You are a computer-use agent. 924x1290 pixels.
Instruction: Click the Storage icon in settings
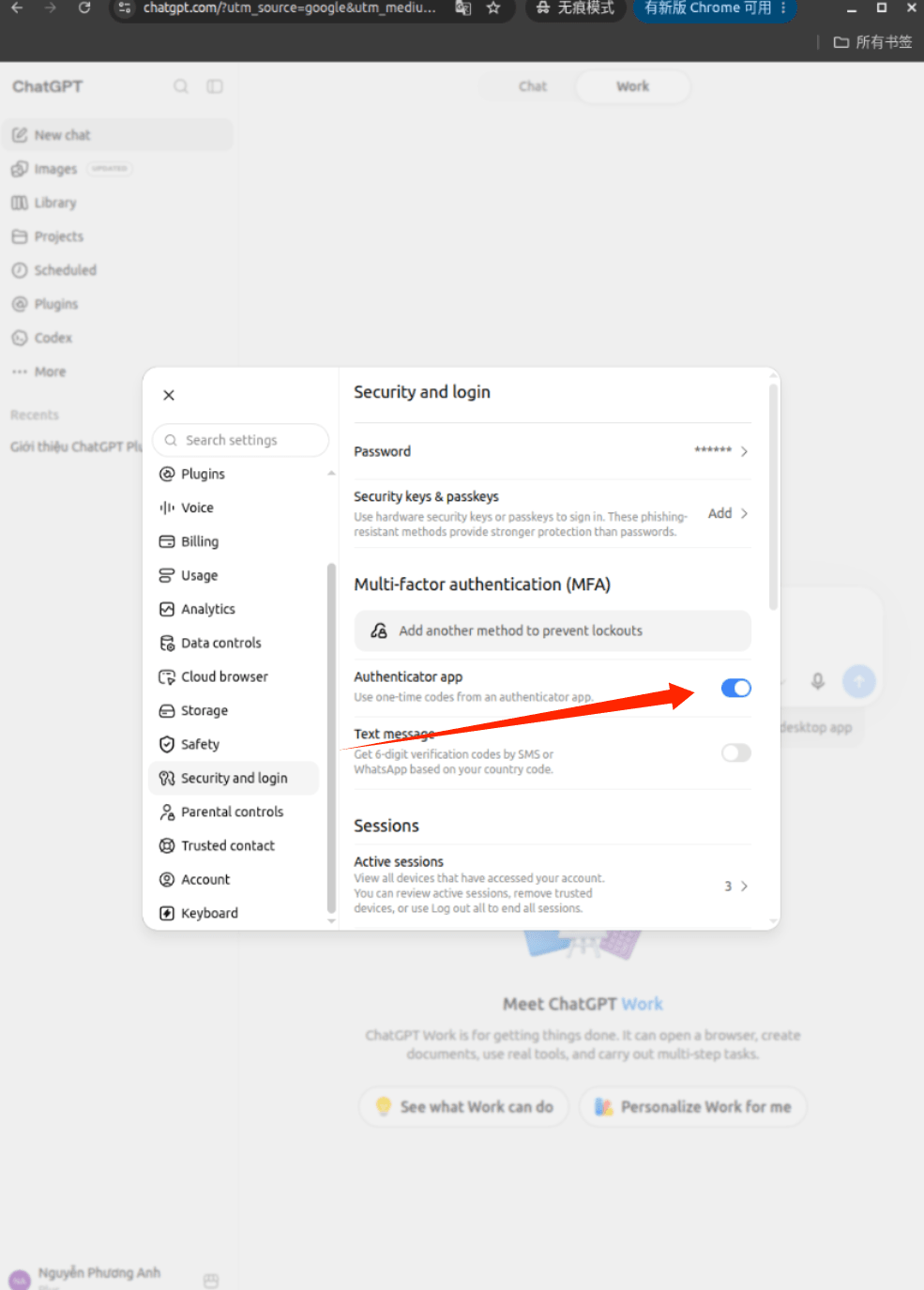click(x=167, y=710)
